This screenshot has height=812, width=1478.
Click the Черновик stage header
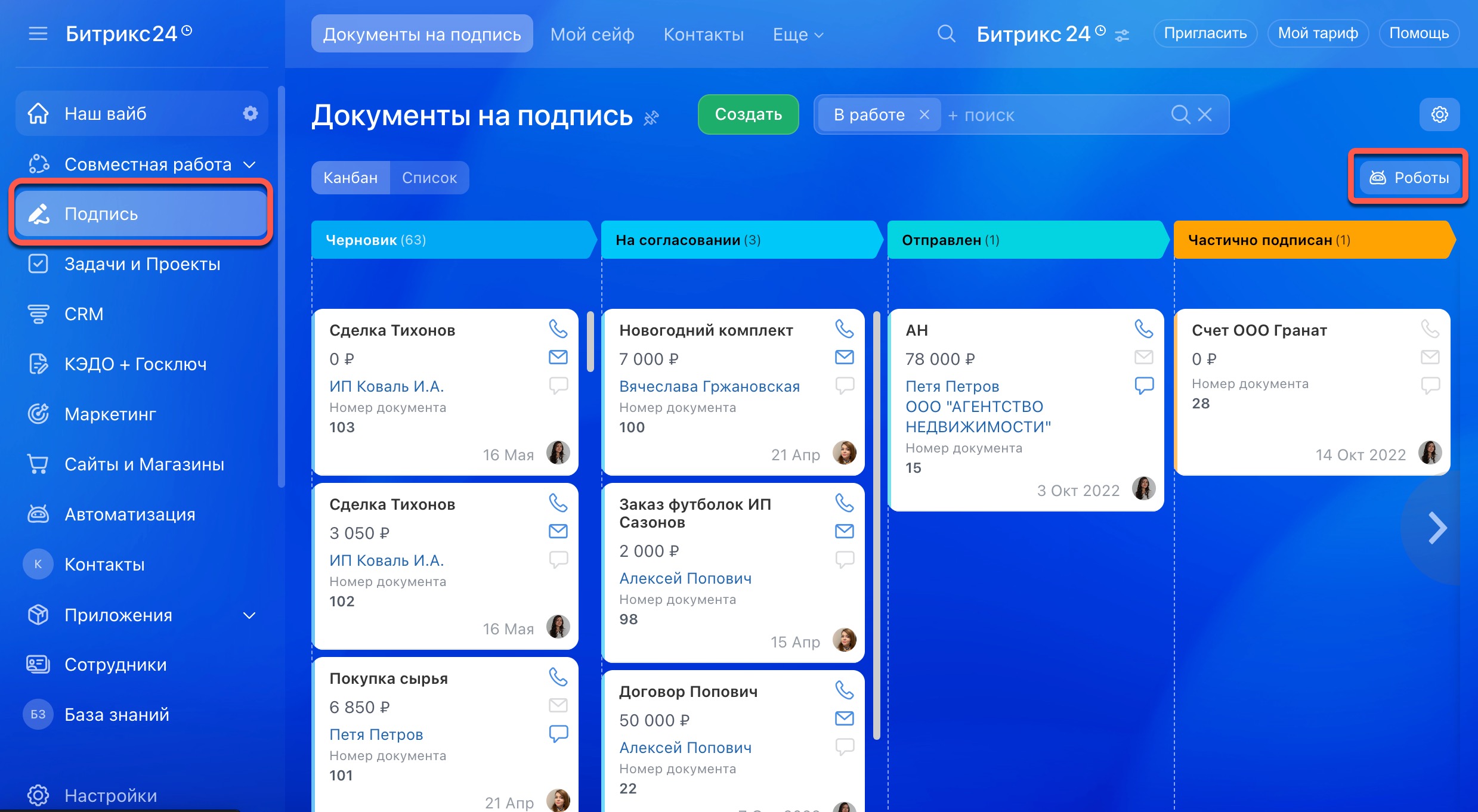453,240
